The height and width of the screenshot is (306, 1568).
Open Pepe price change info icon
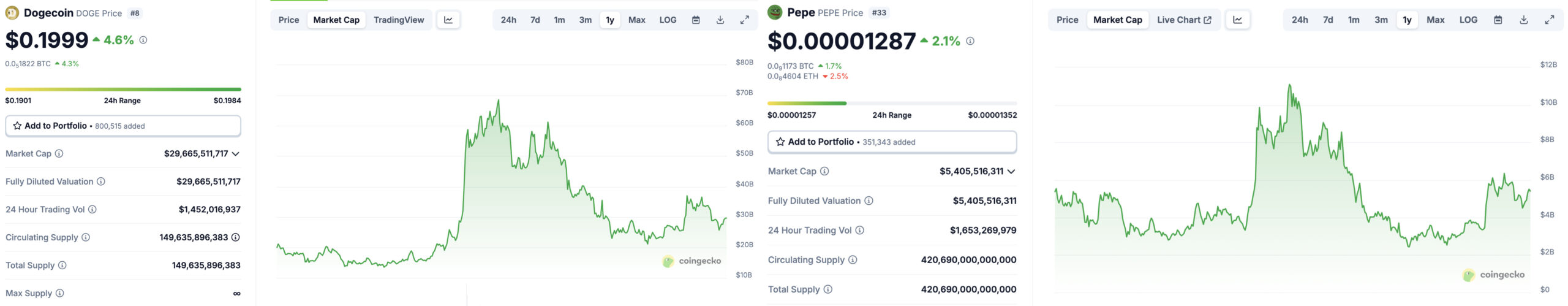[x=970, y=41]
